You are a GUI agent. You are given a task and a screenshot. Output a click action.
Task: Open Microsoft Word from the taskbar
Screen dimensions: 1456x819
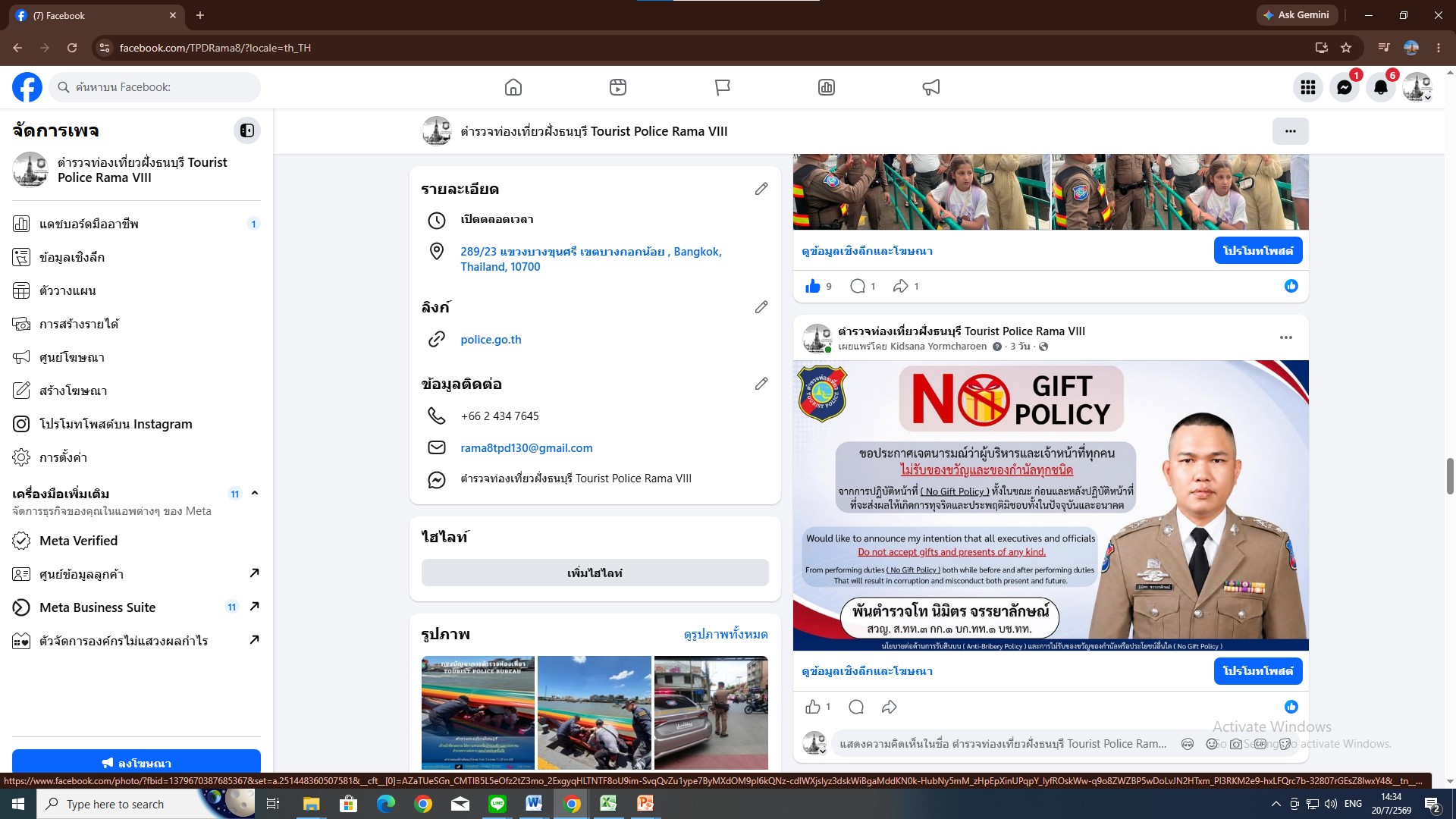pyautogui.click(x=534, y=804)
